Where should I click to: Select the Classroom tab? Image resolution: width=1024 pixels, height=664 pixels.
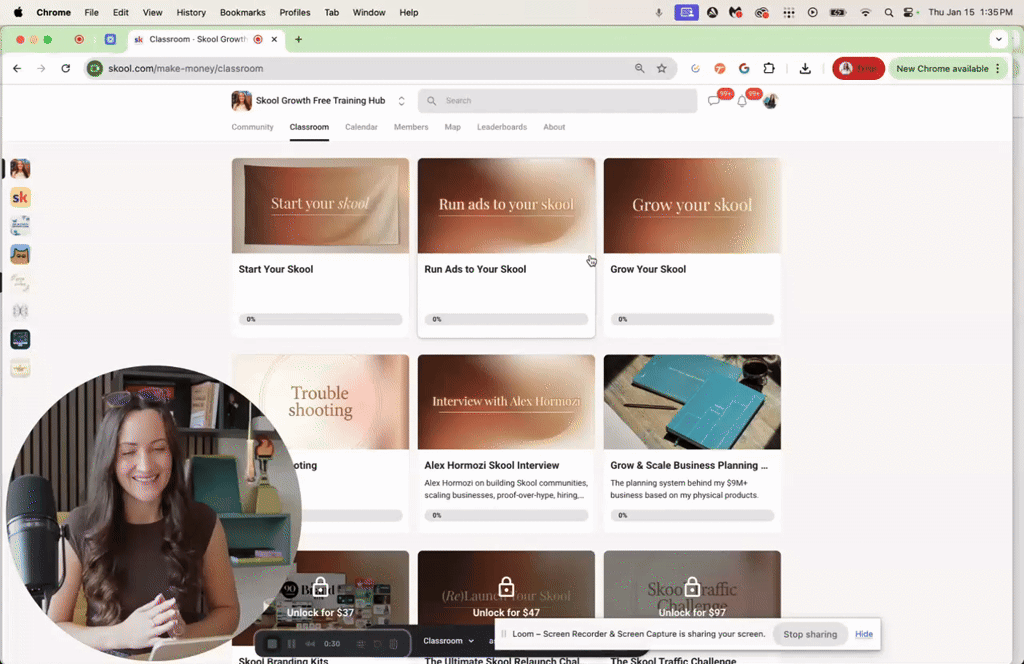tap(309, 127)
